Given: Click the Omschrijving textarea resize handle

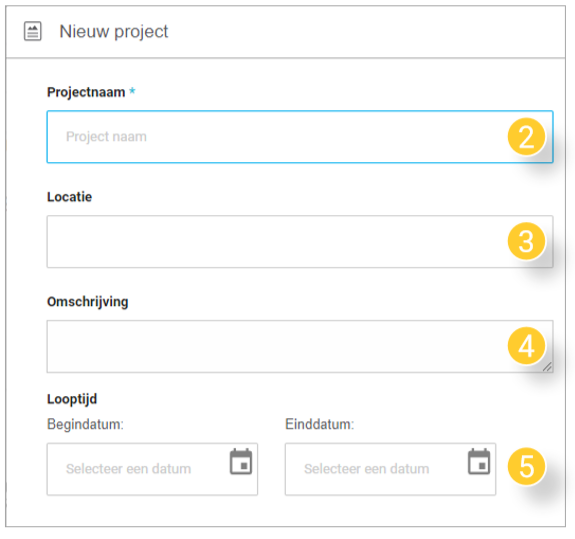Looking at the screenshot, I should pos(547,367).
